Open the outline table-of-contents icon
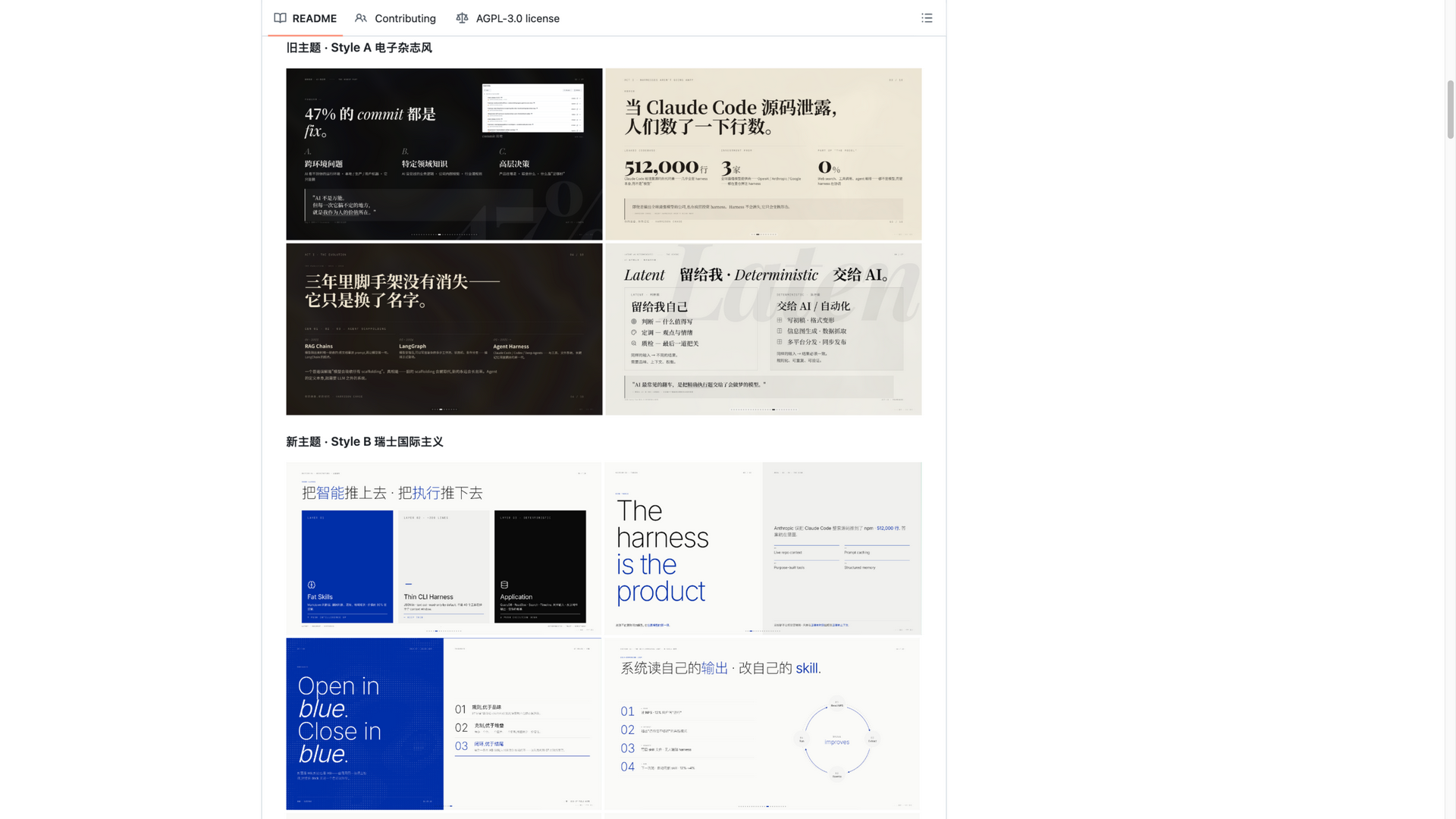The height and width of the screenshot is (819, 1456). (x=927, y=18)
